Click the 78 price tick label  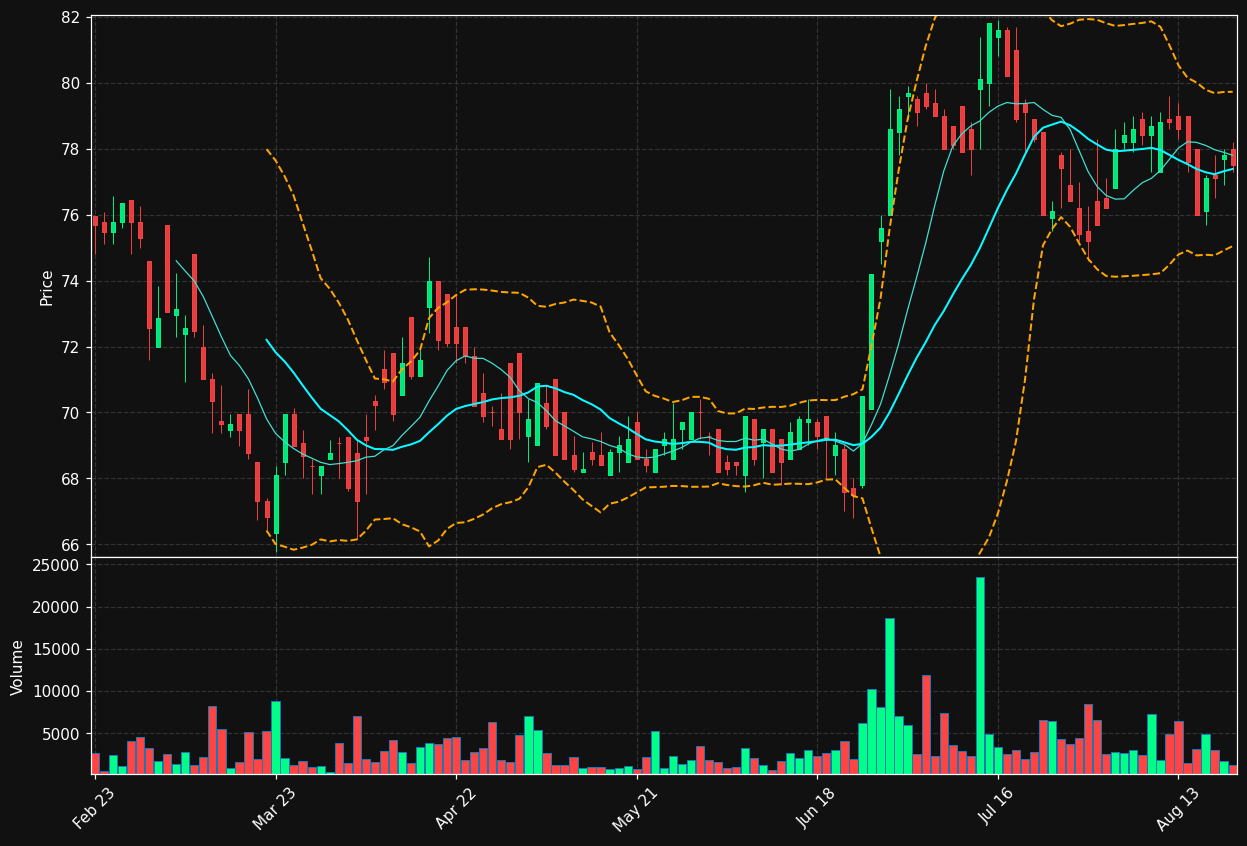coord(70,149)
